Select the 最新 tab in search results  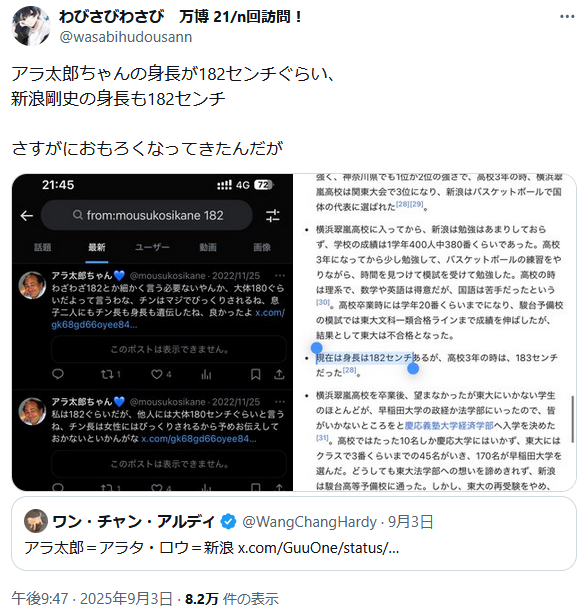point(97,247)
